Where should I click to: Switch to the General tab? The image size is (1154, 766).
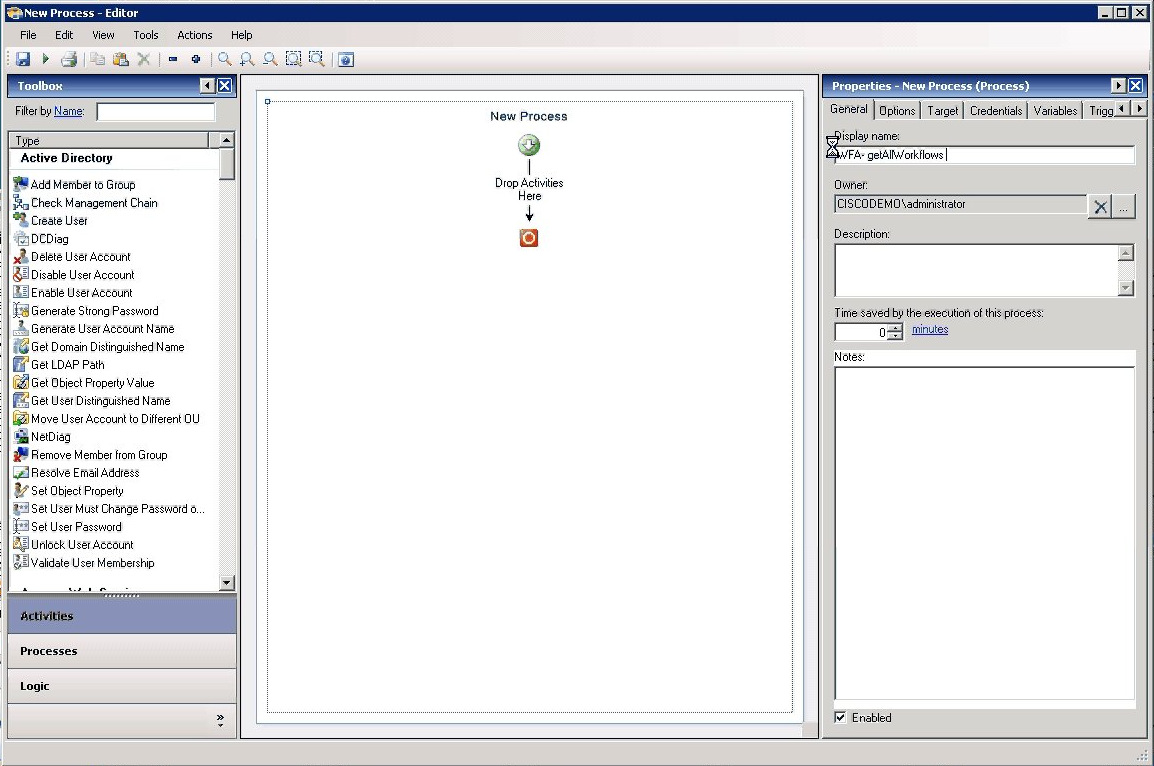(849, 109)
